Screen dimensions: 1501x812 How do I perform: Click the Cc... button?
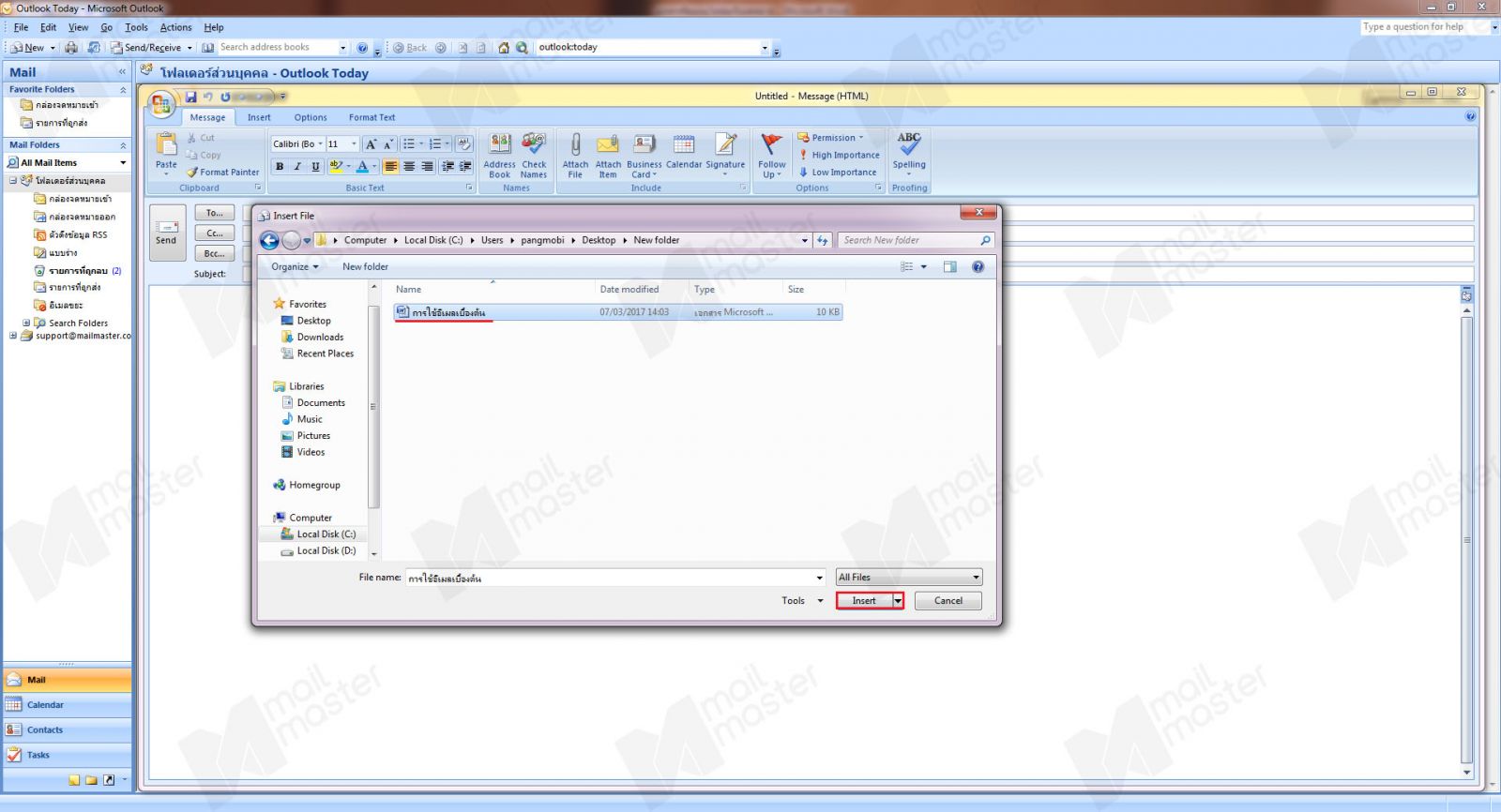[x=215, y=233]
